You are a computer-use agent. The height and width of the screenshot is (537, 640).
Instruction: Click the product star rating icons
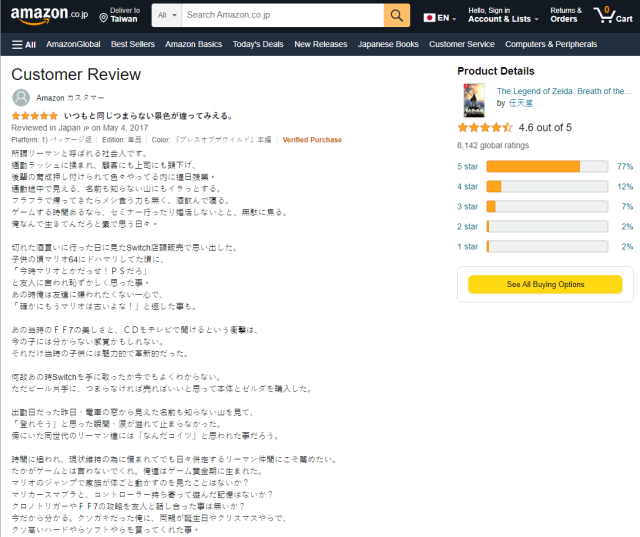point(484,128)
